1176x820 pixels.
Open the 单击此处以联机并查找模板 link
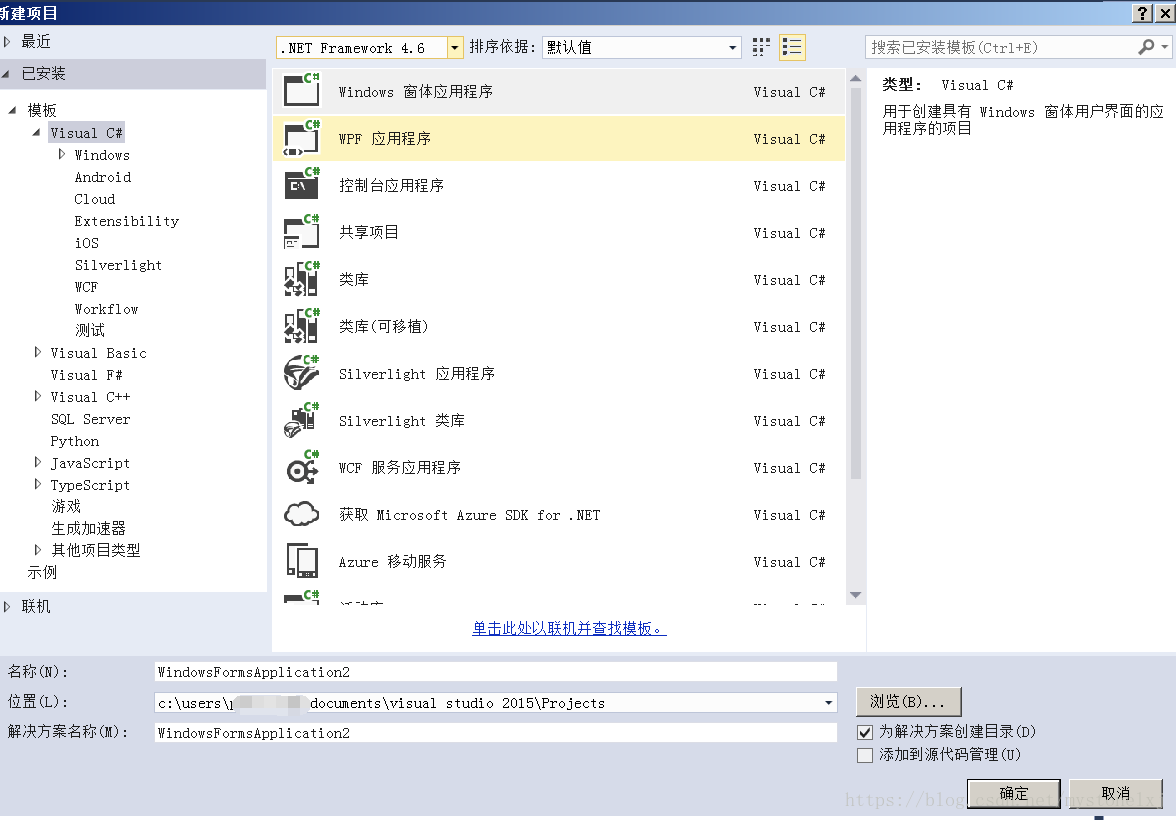(569, 629)
